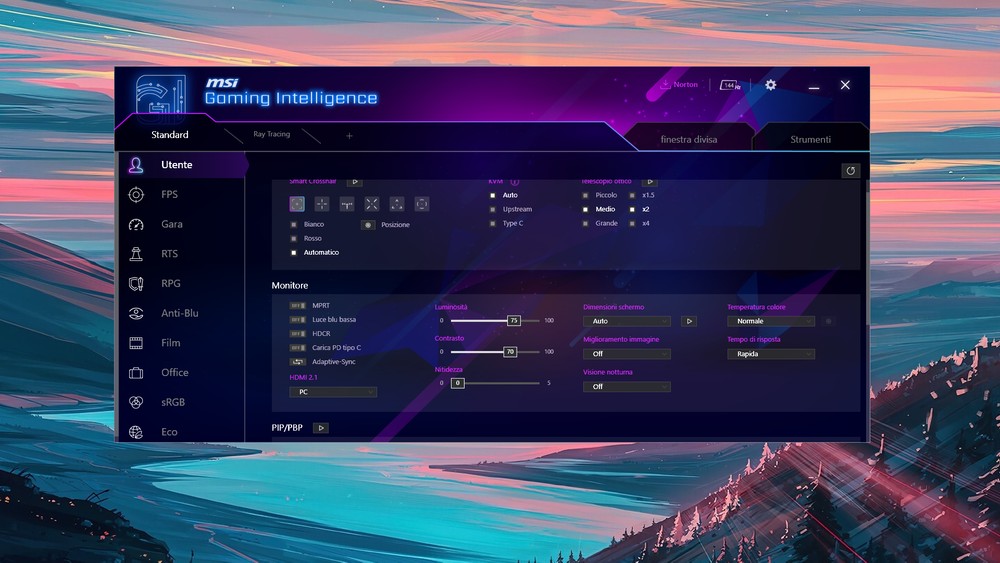Toggle the Adaptive-Sync switch
Image resolution: width=1000 pixels, height=563 pixels.
(x=298, y=362)
